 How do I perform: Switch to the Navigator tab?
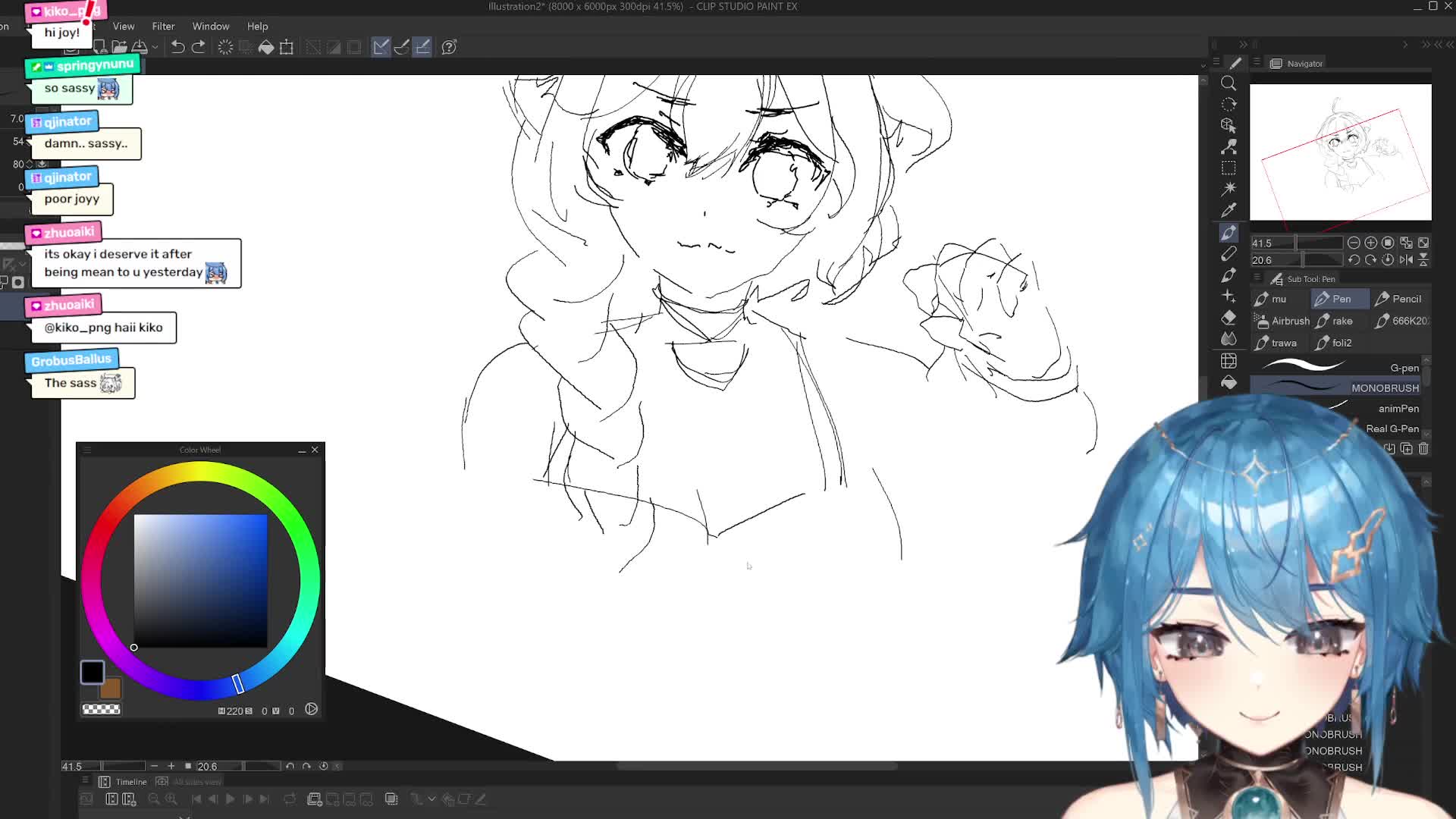[x=1297, y=64]
